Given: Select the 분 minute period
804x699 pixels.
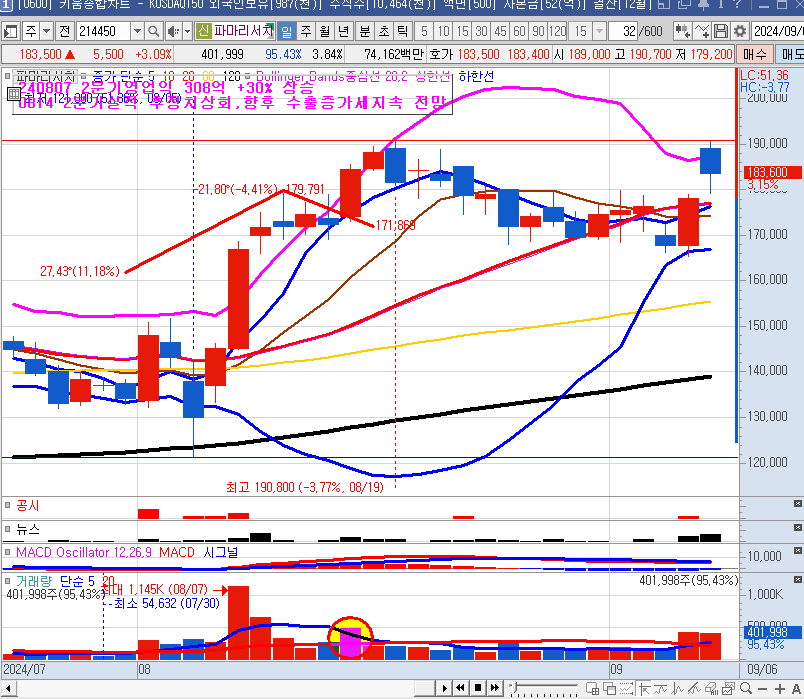Looking at the screenshot, I should pyautogui.click(x=365, y=31).
